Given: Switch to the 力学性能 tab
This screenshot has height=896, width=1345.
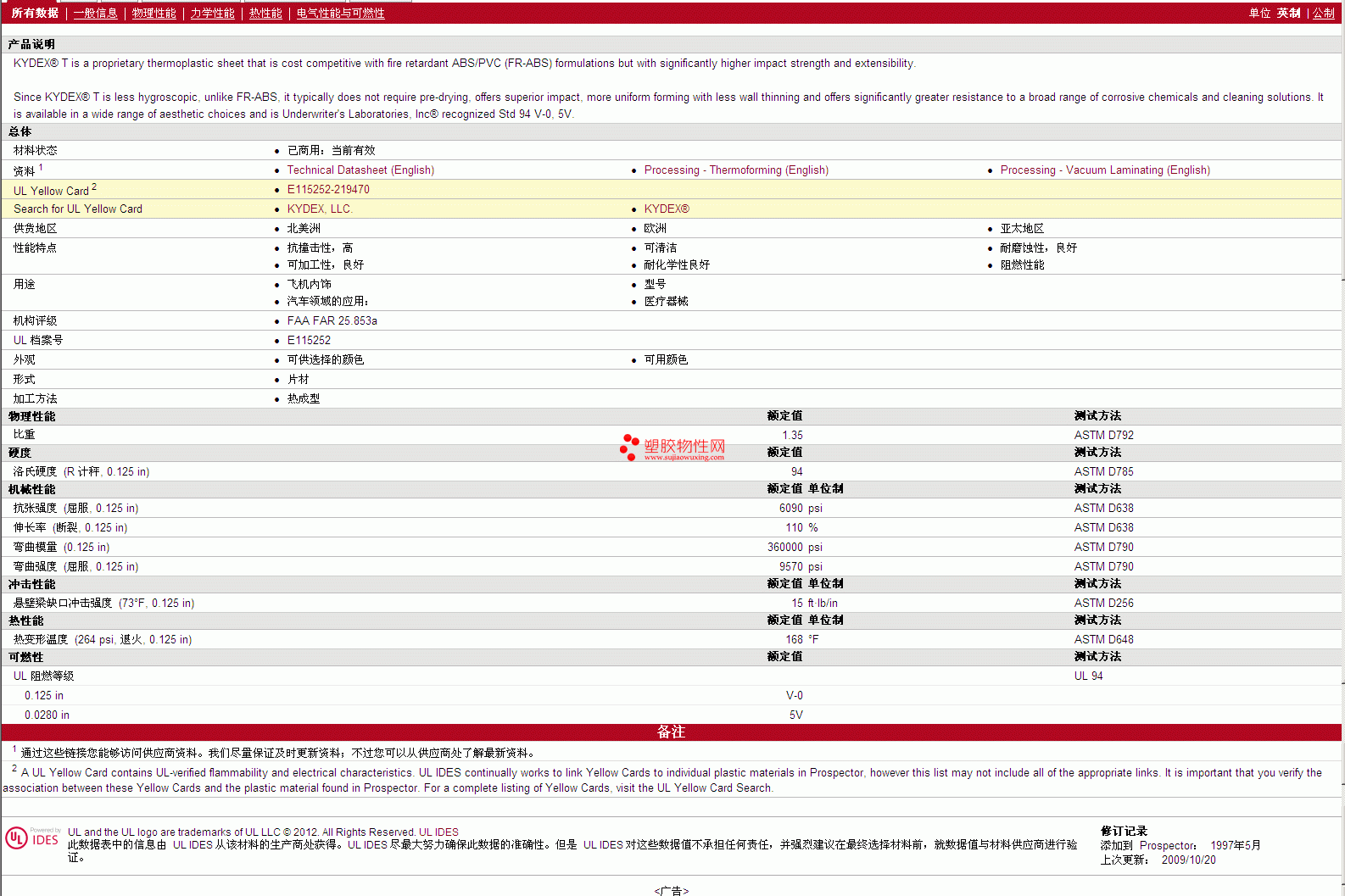Looking at the screenshot, I should tap(213, 14).
